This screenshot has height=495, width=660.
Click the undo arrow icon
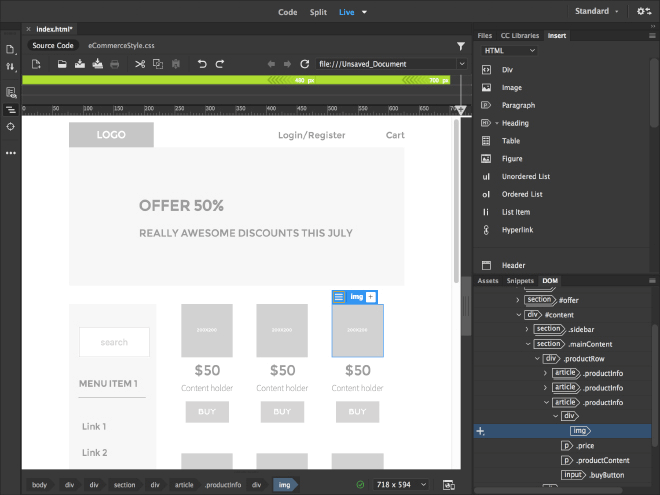coord(202,64)
